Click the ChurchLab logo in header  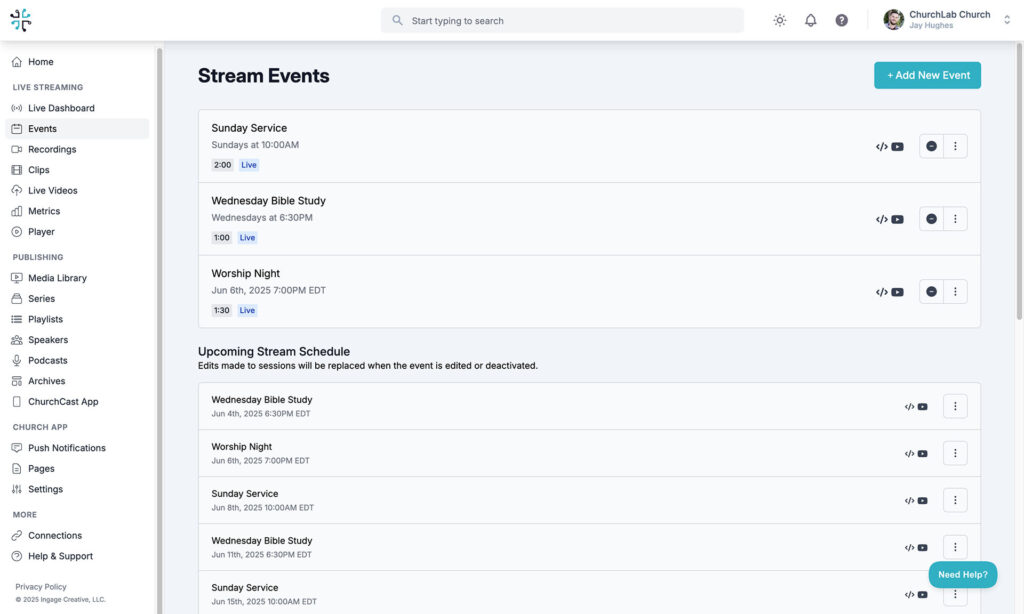coord(21,20)
